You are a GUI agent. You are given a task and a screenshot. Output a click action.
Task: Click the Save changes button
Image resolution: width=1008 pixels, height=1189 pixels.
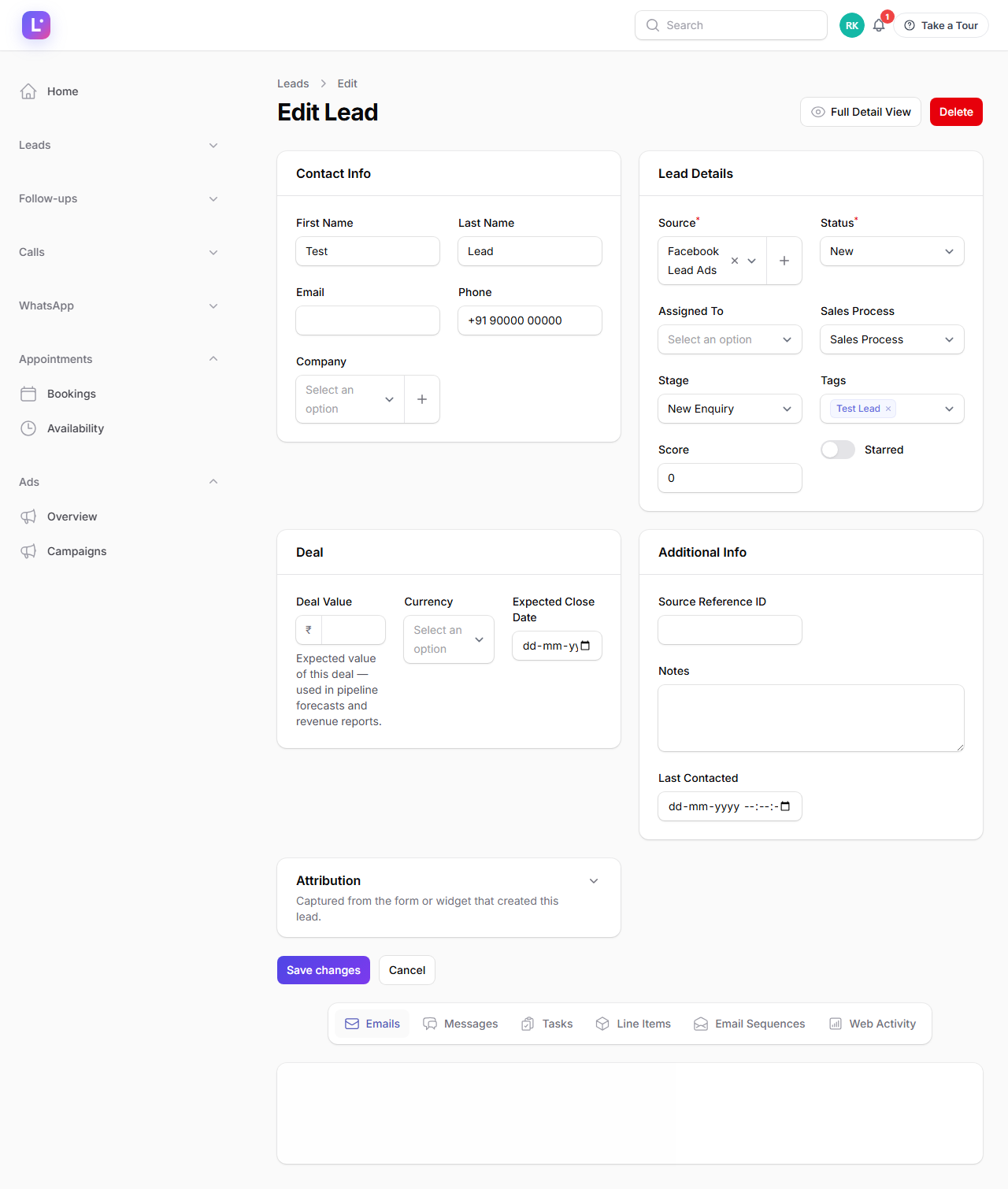[x=324, y=970]
